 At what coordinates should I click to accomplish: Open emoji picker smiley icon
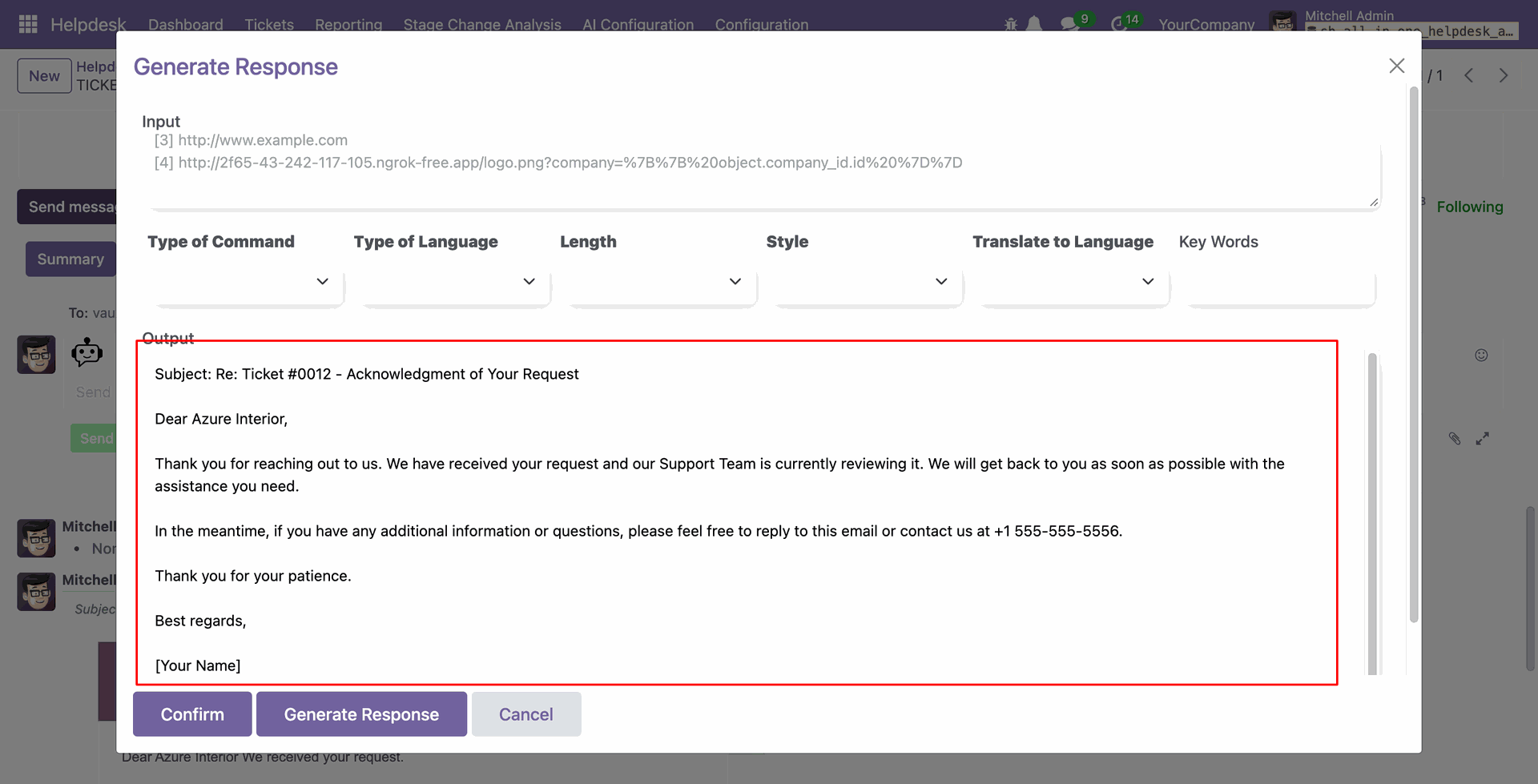coord(1481,355)
